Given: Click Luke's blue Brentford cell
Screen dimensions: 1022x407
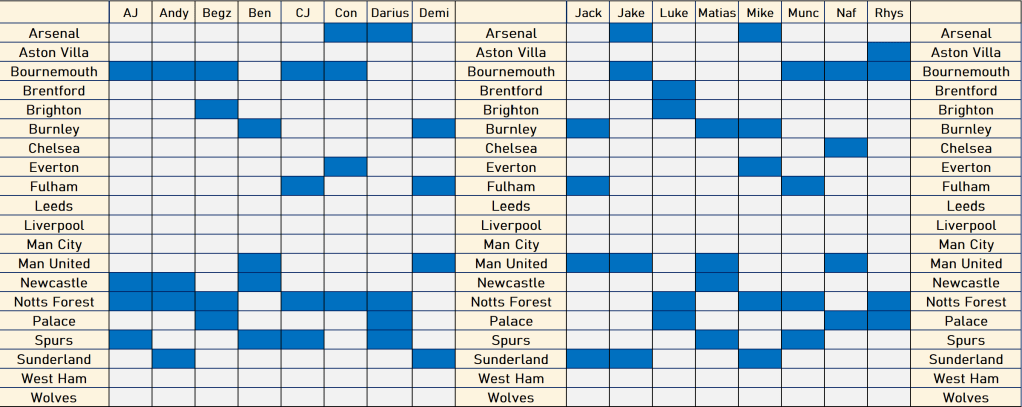Looking at the screenshot, I should [674, 91].
